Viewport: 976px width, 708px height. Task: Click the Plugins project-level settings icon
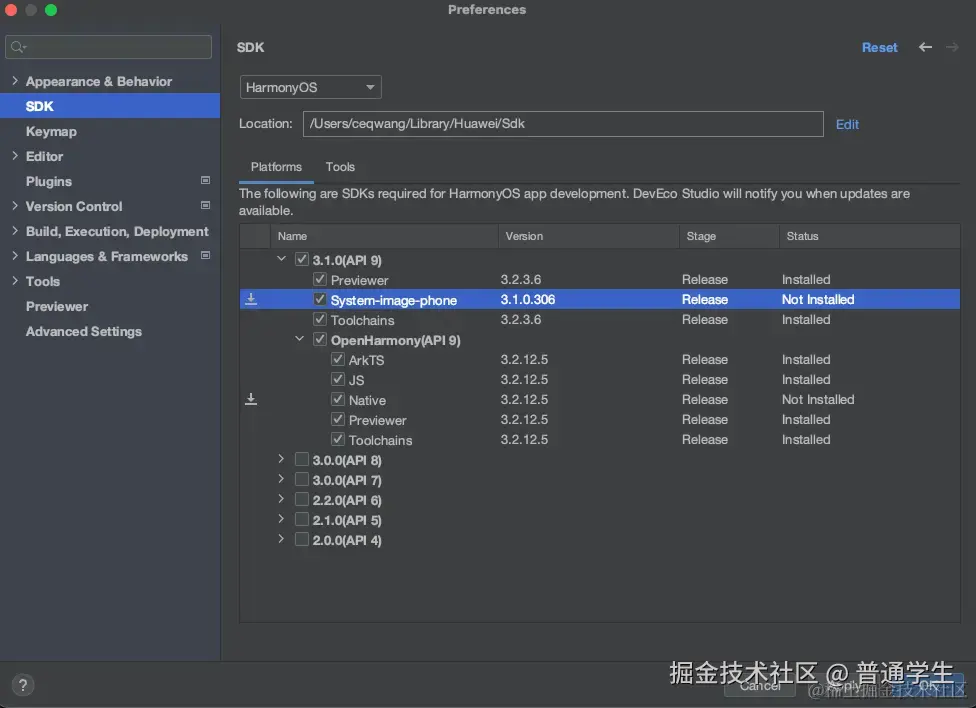pos(205,181)
